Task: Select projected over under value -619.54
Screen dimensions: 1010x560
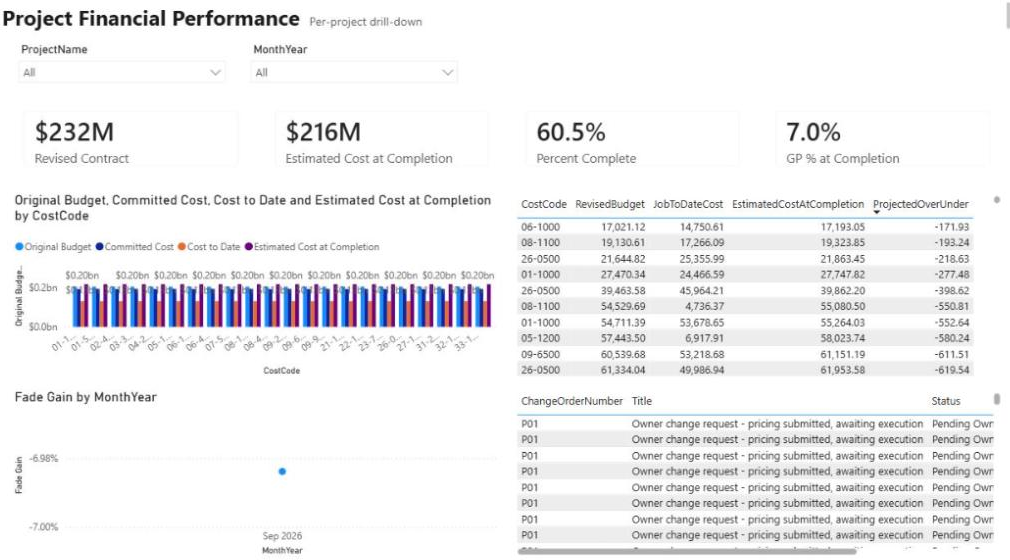Action: coord(952,371)
